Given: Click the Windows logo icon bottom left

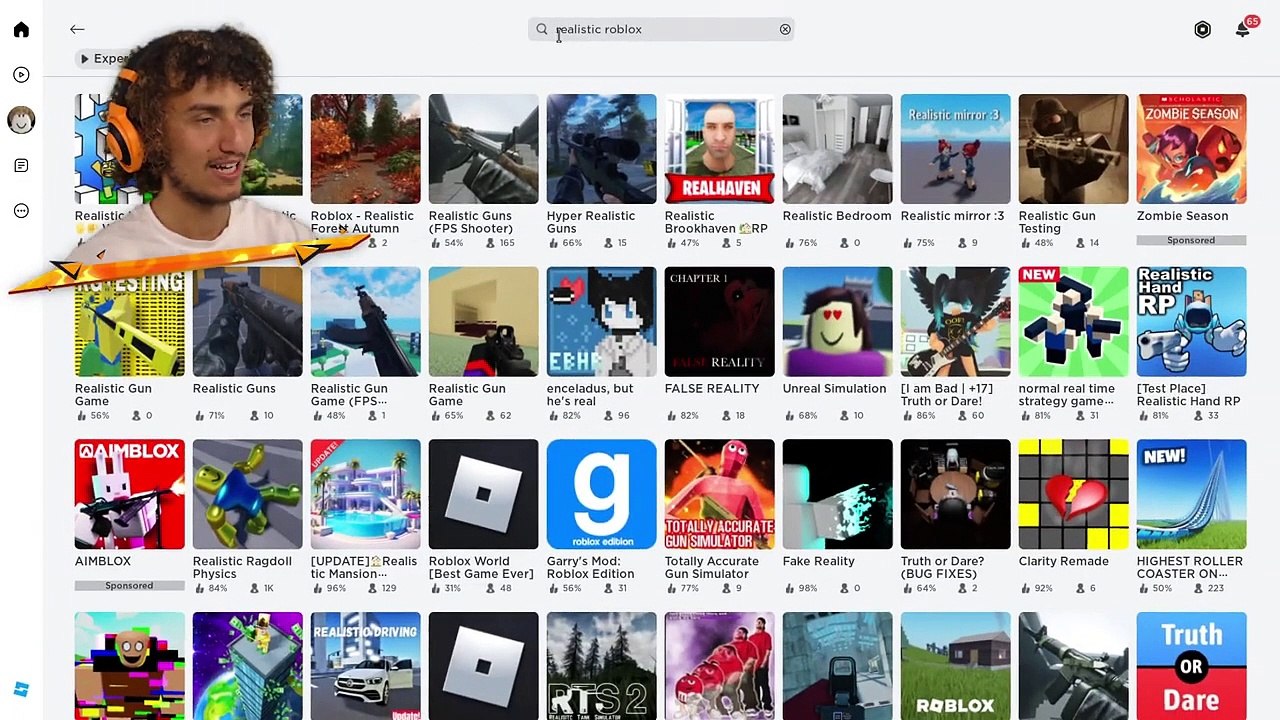Looking at the screenshot, I should point(21,689).
